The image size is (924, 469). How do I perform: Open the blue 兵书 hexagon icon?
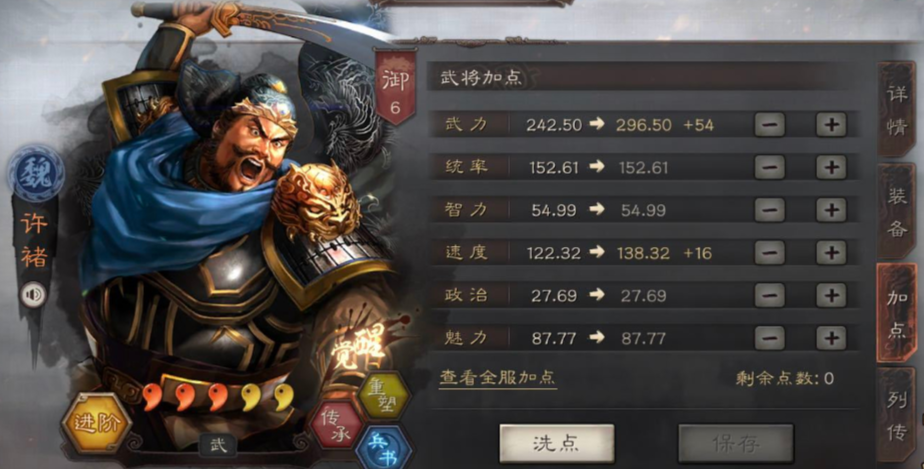[x=384, y=448]
